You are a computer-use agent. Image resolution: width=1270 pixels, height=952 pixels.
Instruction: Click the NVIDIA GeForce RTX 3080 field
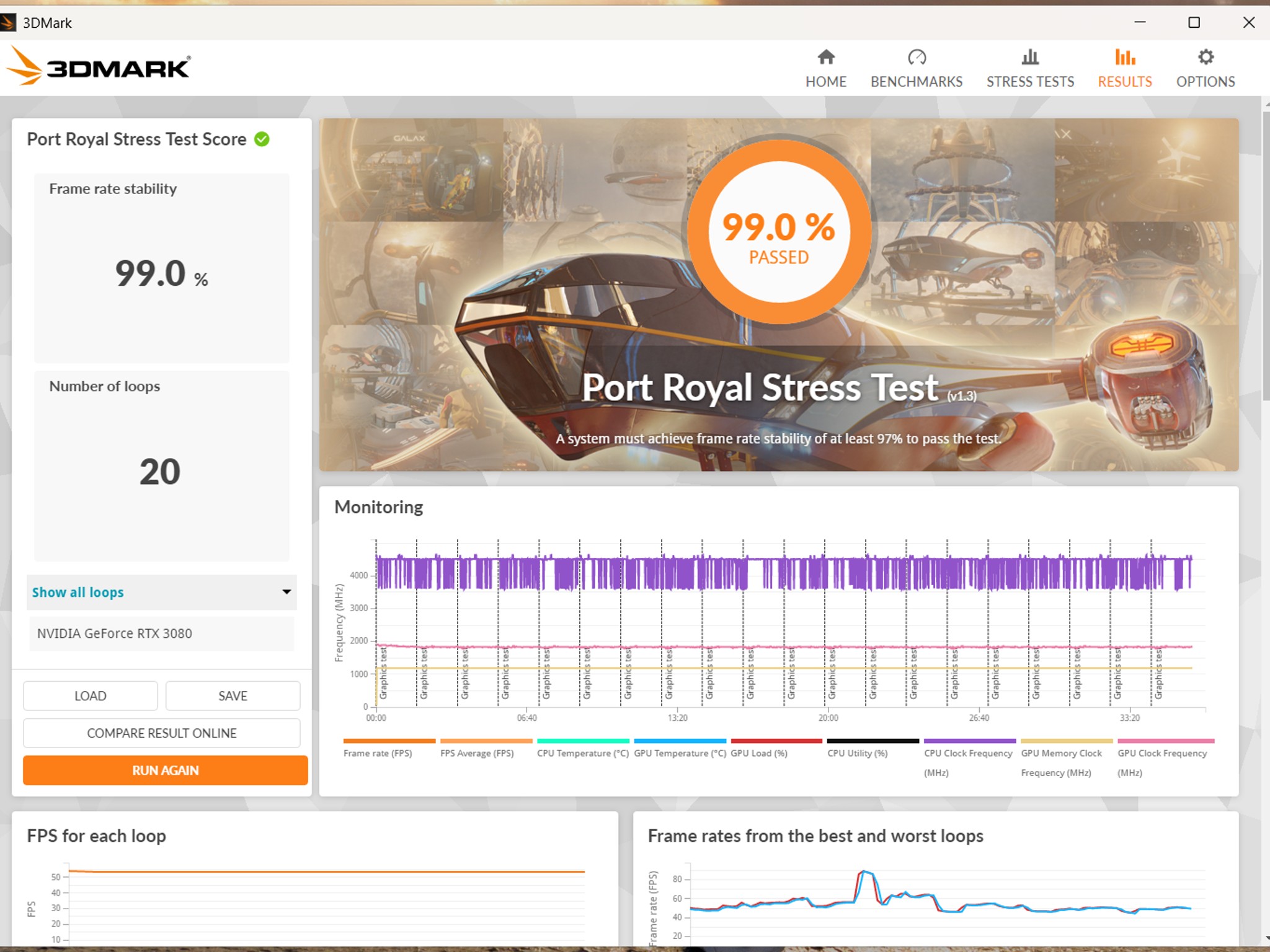coord(161,633)
